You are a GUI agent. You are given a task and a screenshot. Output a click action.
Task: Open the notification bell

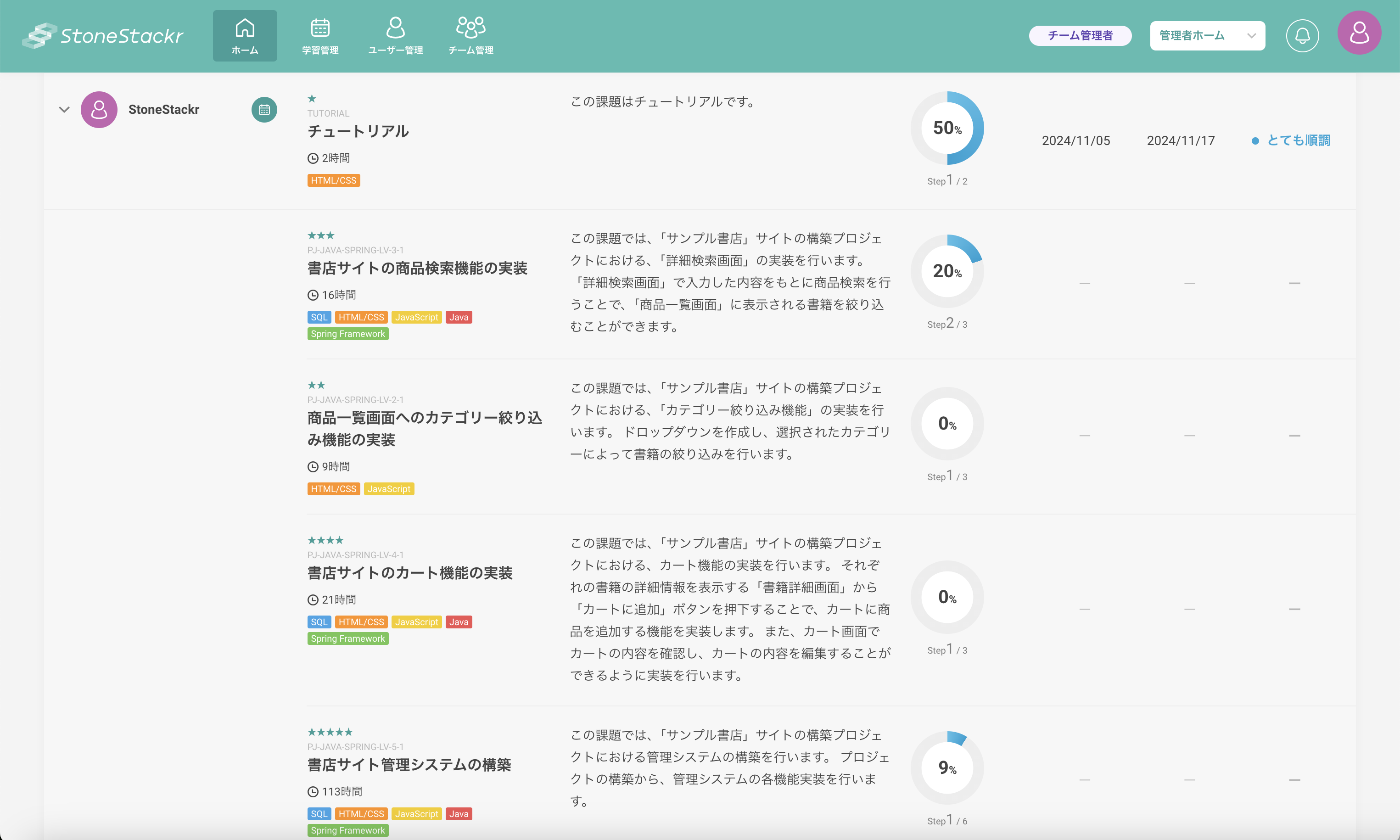[1302, 36]
